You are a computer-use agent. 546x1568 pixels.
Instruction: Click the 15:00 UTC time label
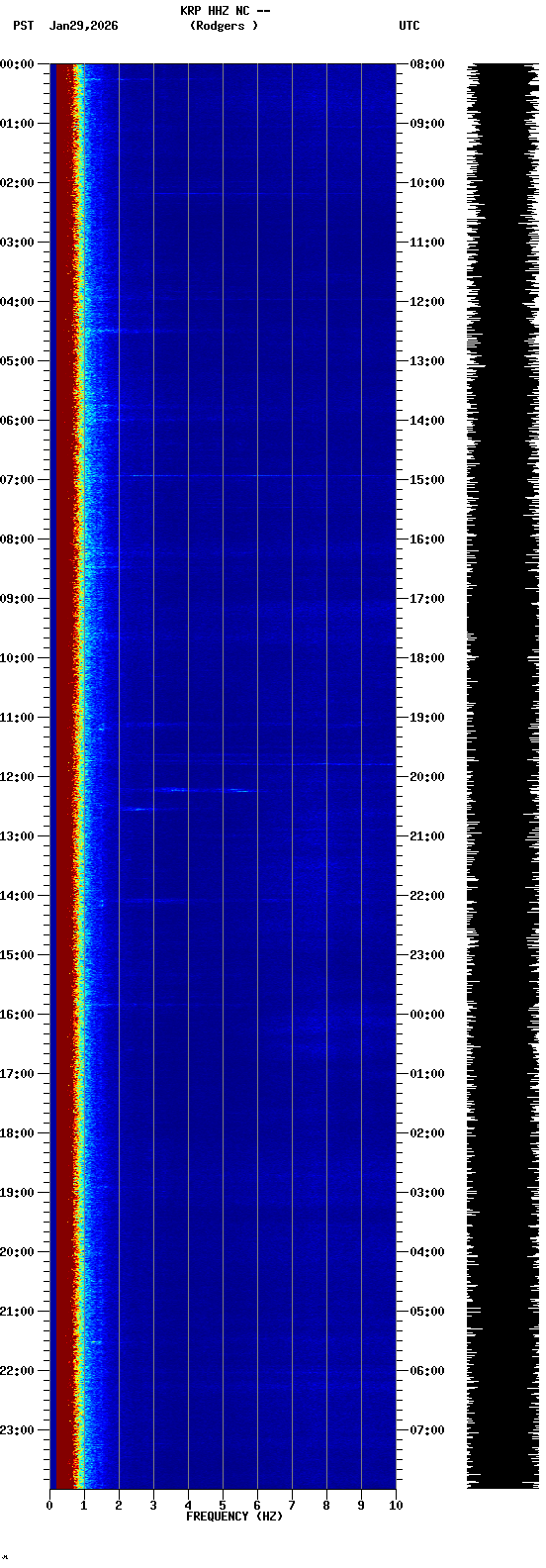click(x=427, y=480)
